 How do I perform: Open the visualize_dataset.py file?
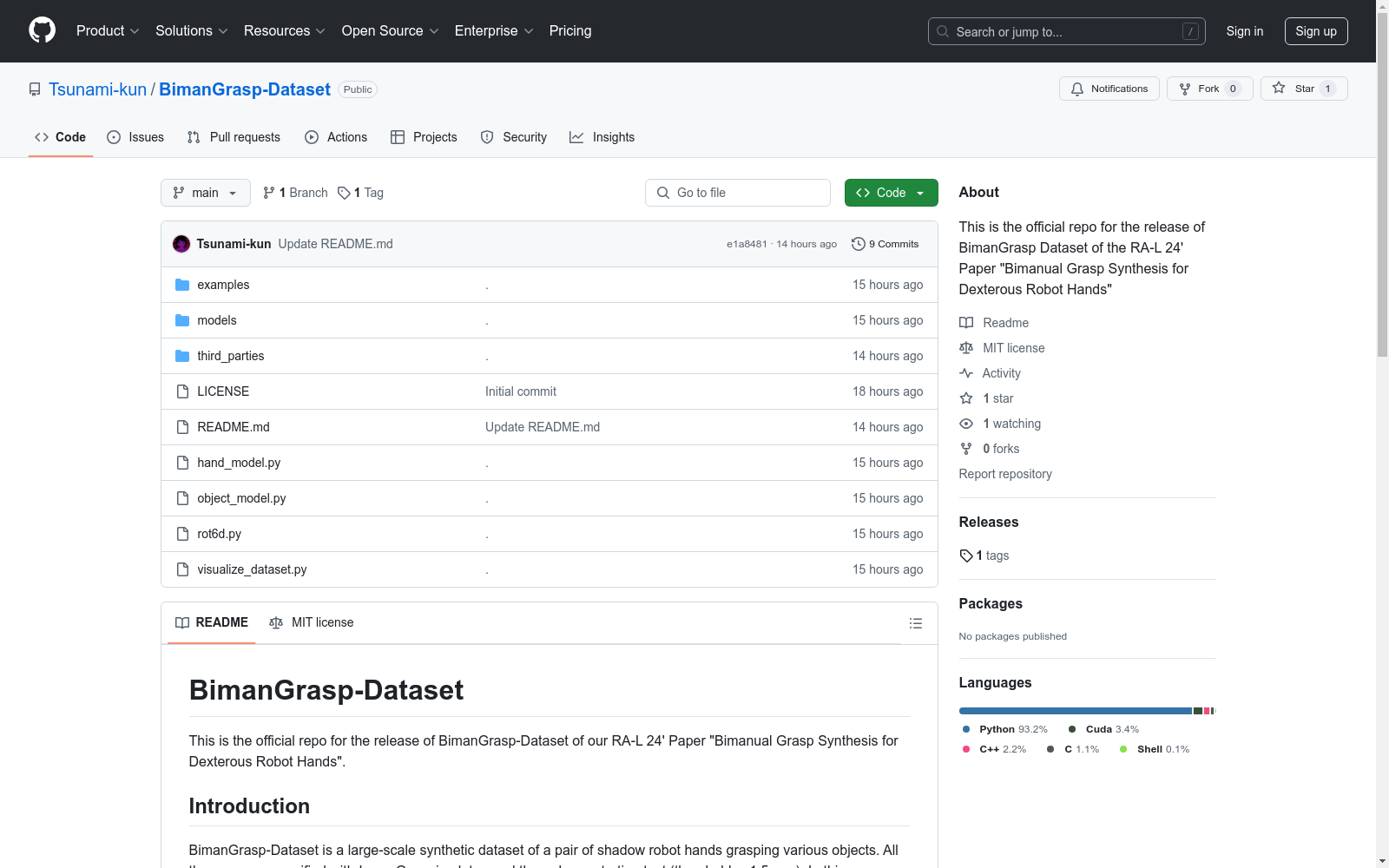[252, 569]
